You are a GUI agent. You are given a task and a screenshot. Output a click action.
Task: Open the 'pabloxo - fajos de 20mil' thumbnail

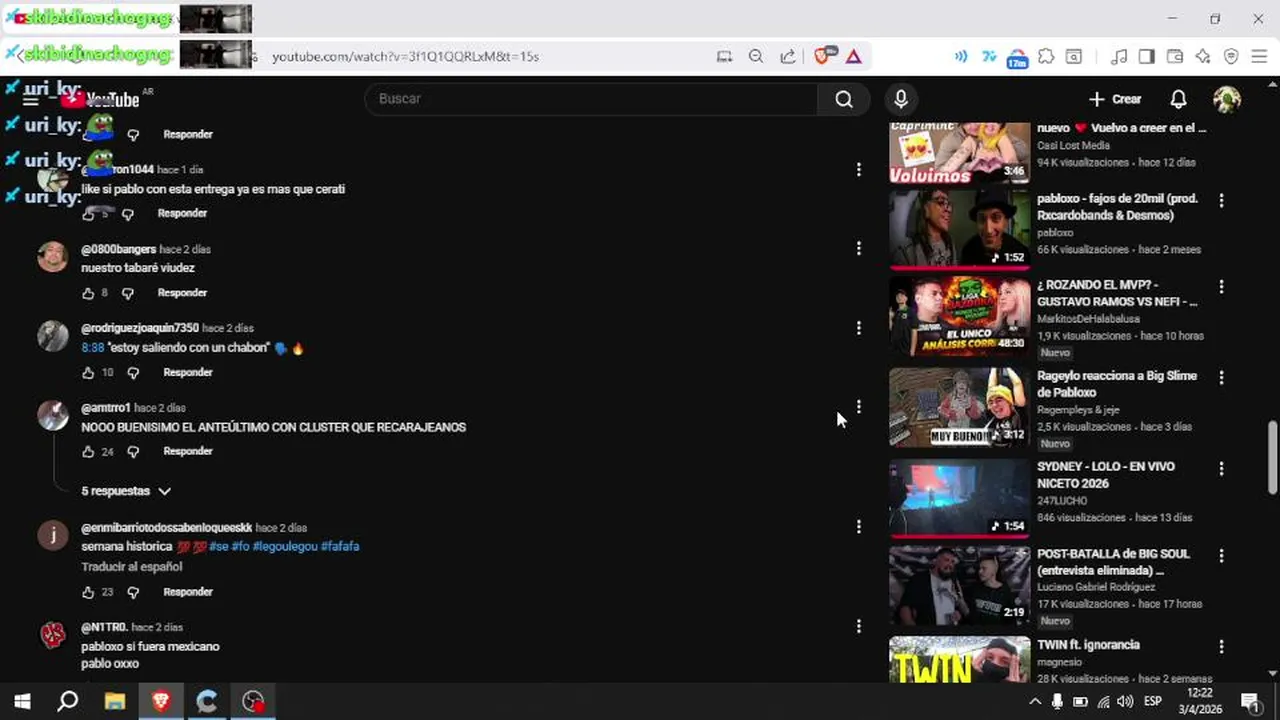(x=960, y=229)
